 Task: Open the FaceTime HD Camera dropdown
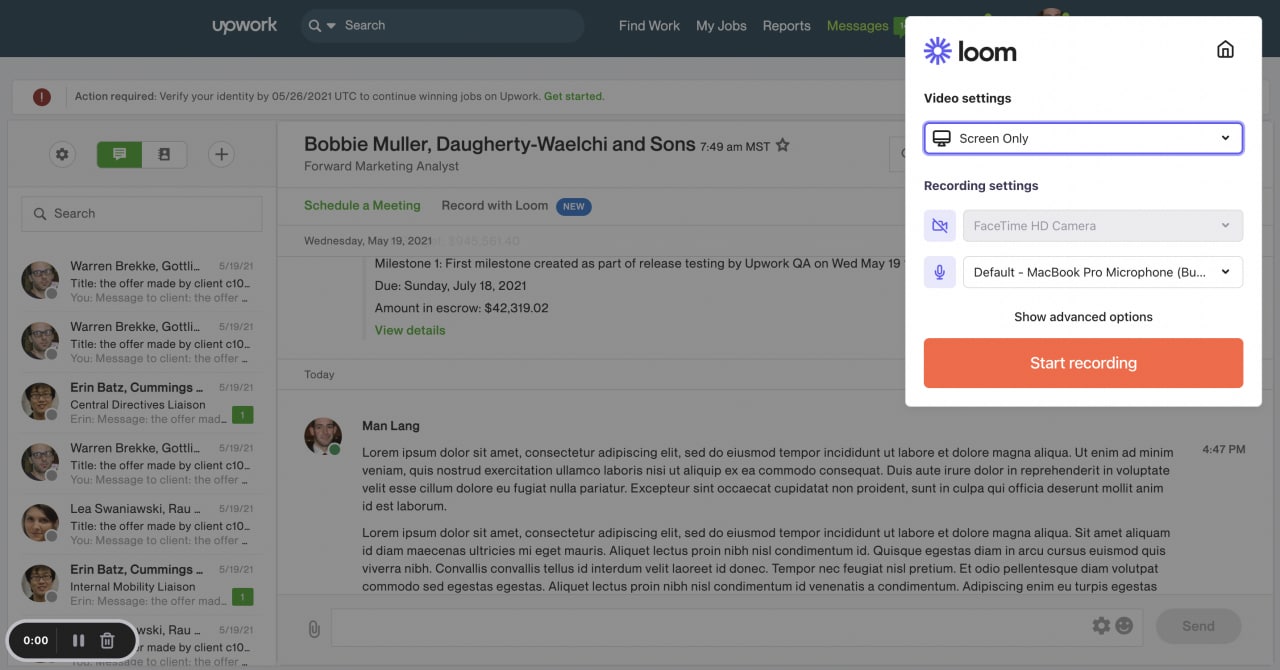click(x=1103, y=226)
